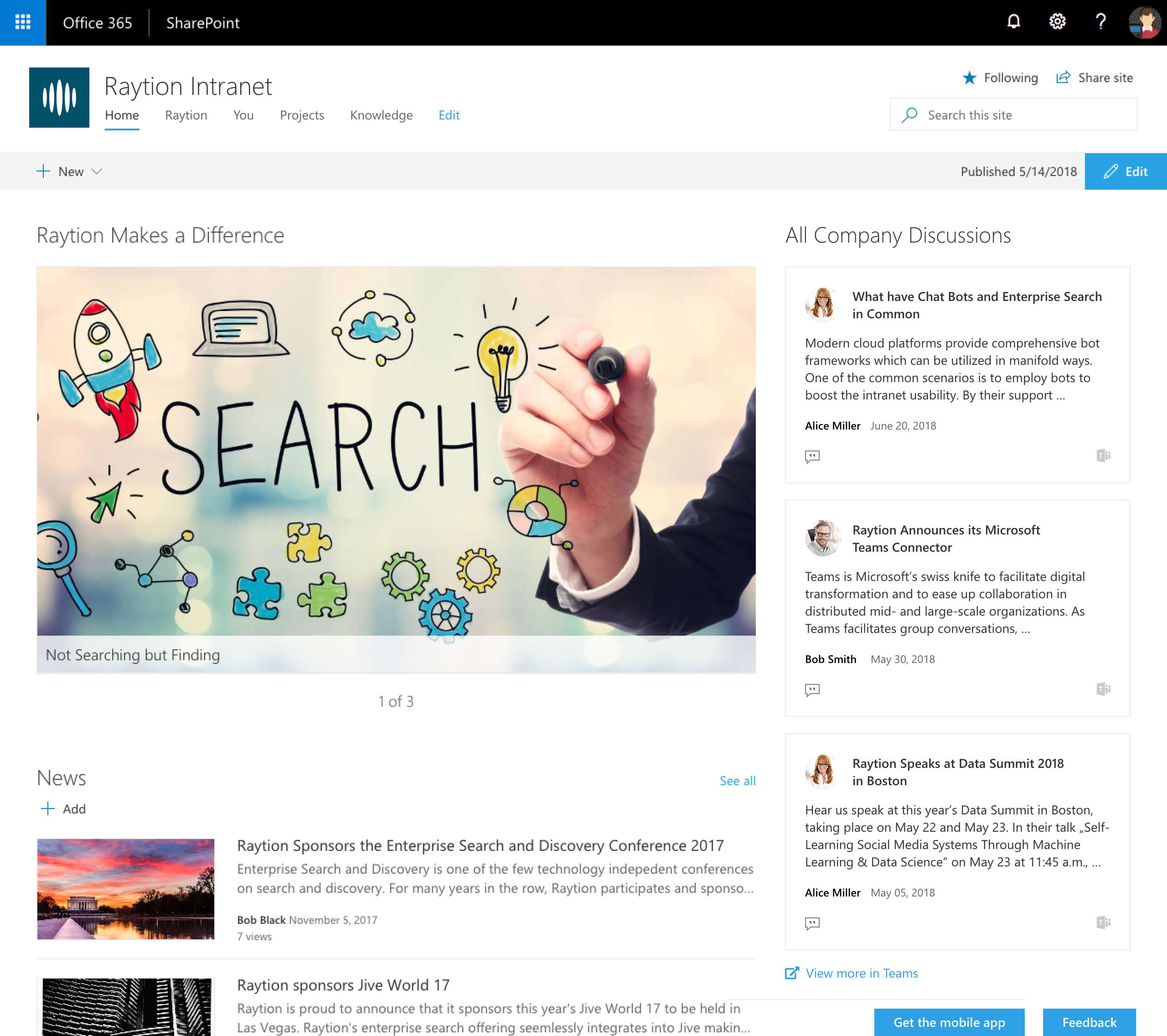Click the Share site icon

[x=1064, y=78]
